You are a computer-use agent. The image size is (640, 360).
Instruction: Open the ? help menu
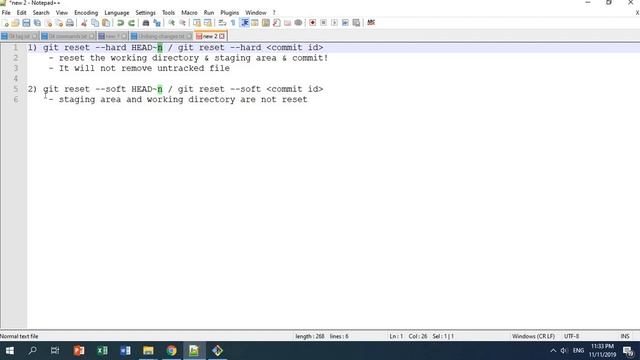click(274, 13)
